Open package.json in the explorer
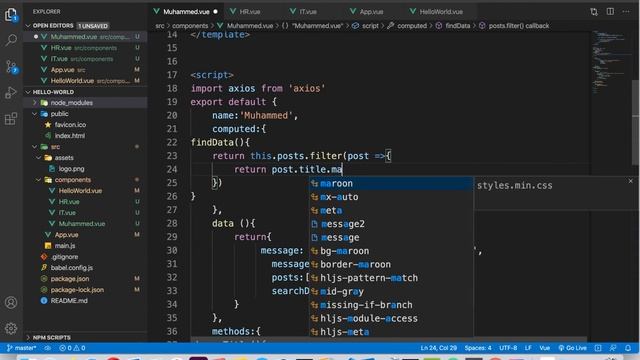This screenshot has height=360, width=640. pyautogui.click(x=70, y=279)
